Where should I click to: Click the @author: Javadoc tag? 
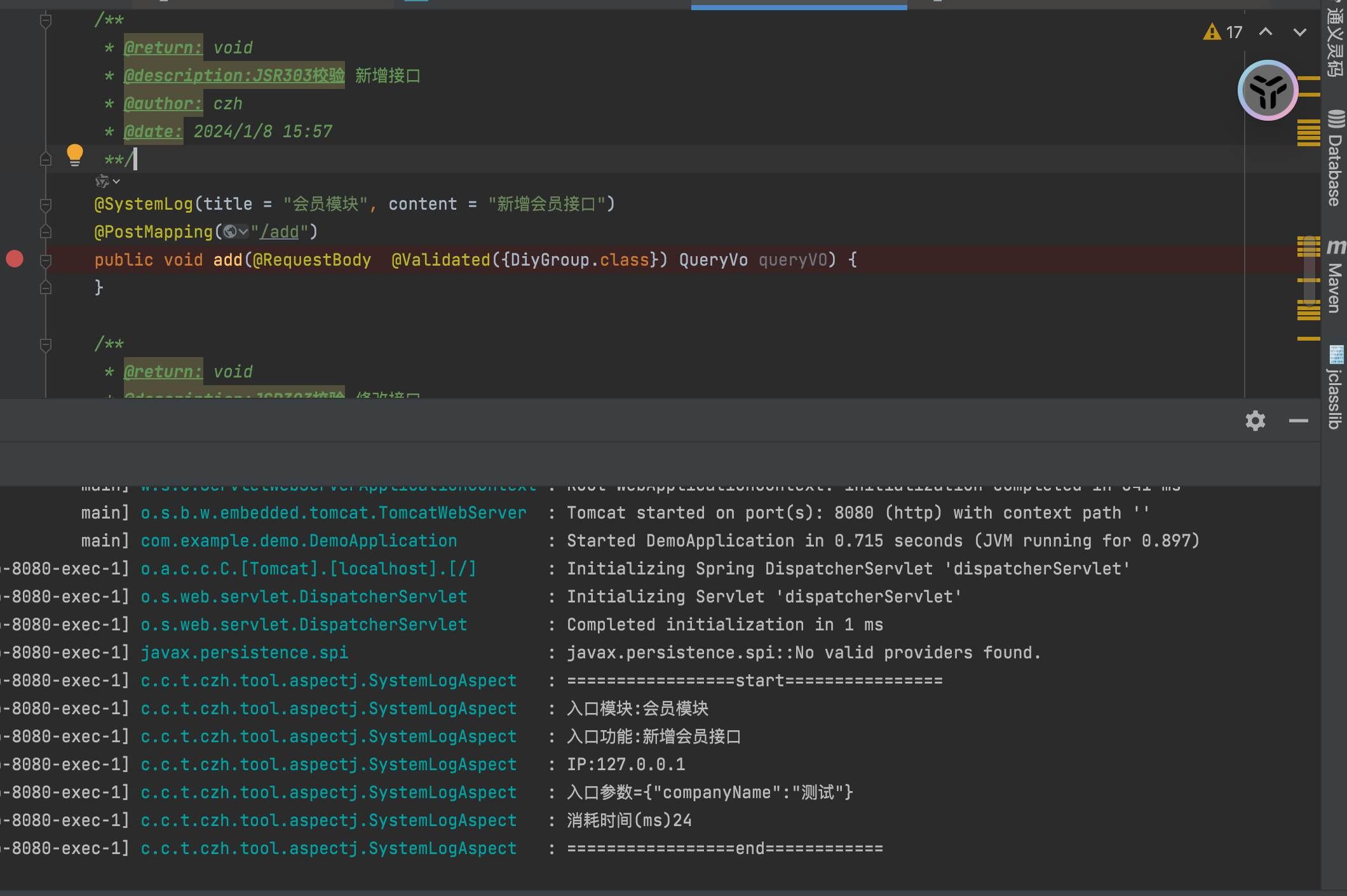tap(163, 104)
